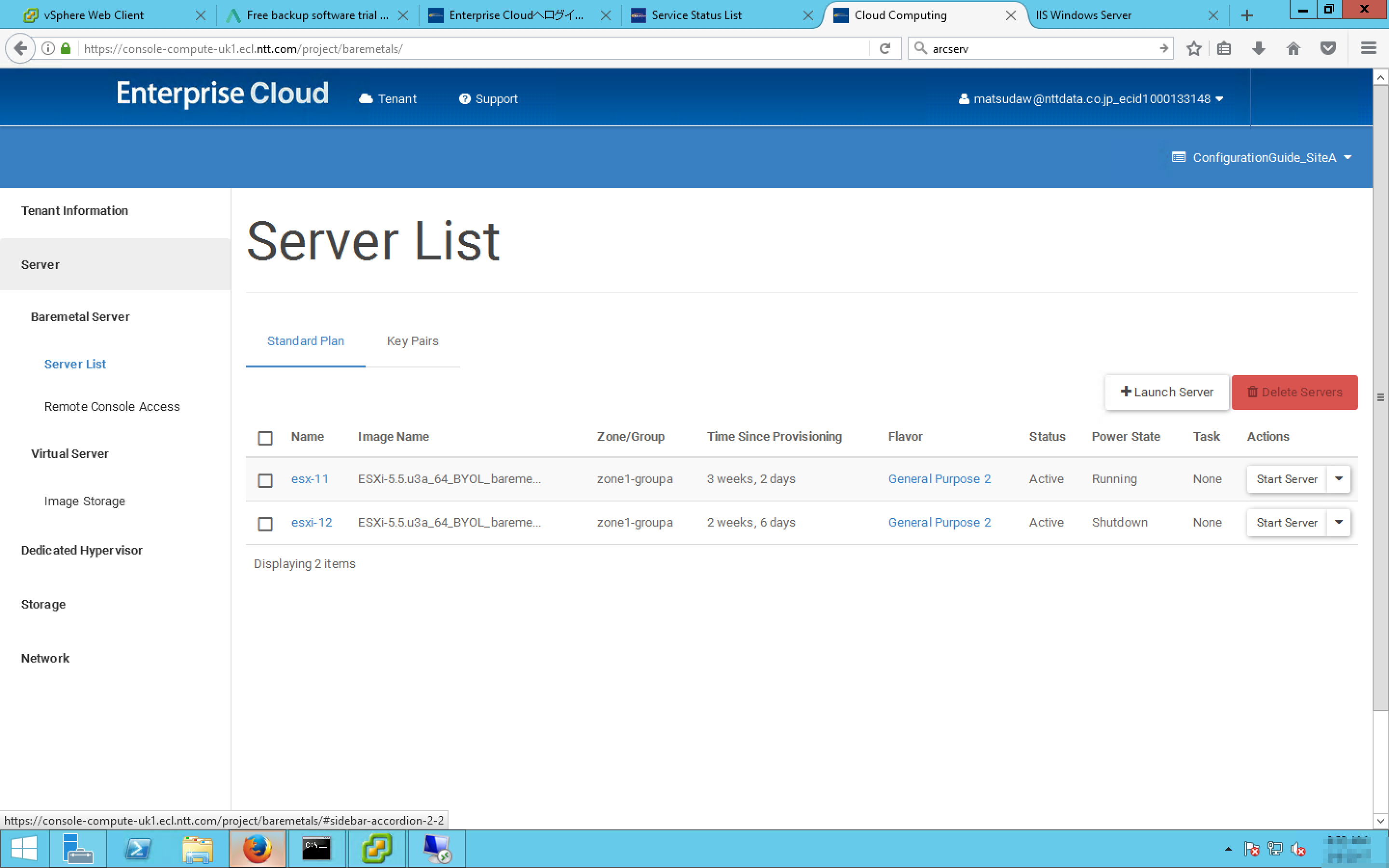Tick the checkbox for esx-11
Viewport: 1389px width, 868px height.
click(x=265, y=480)
